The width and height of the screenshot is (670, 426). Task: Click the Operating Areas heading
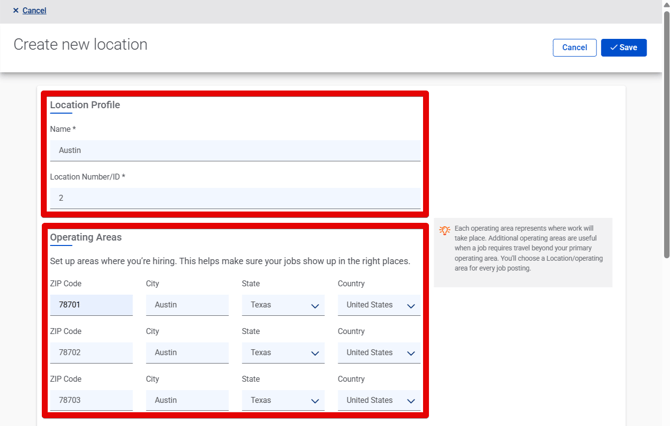[85, 237]
